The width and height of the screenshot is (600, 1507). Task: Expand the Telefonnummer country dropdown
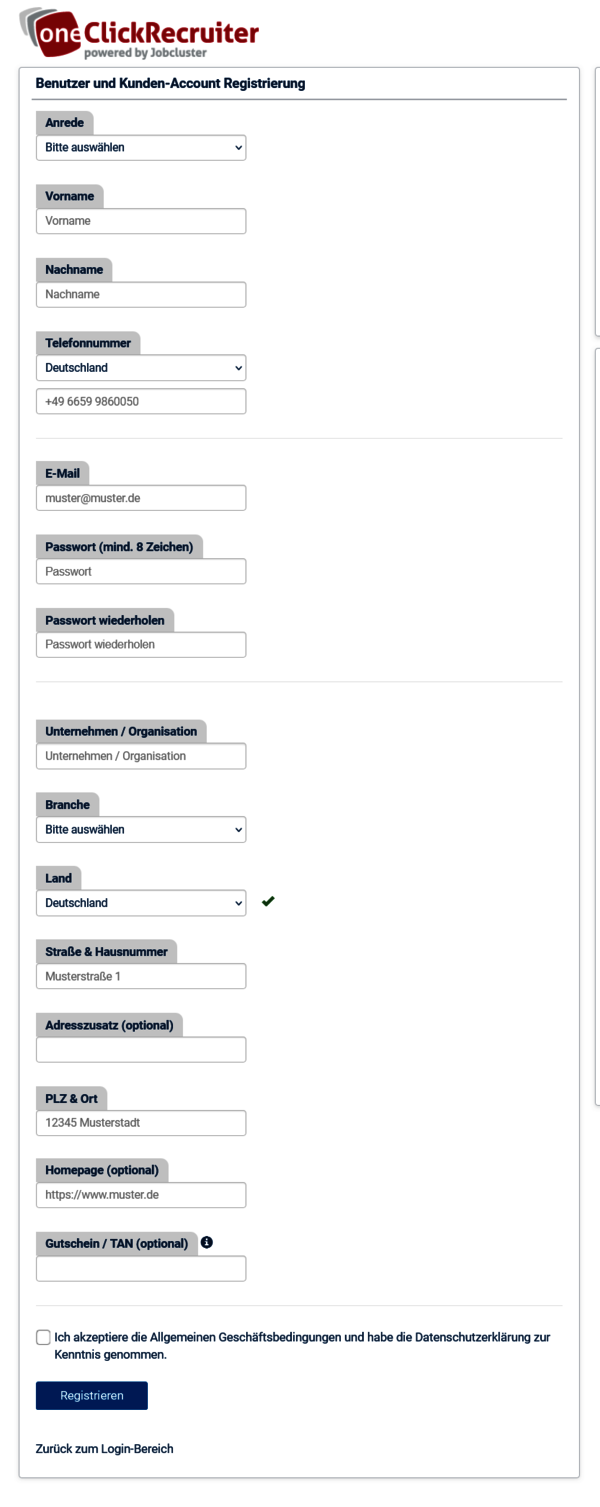[141, 367]
